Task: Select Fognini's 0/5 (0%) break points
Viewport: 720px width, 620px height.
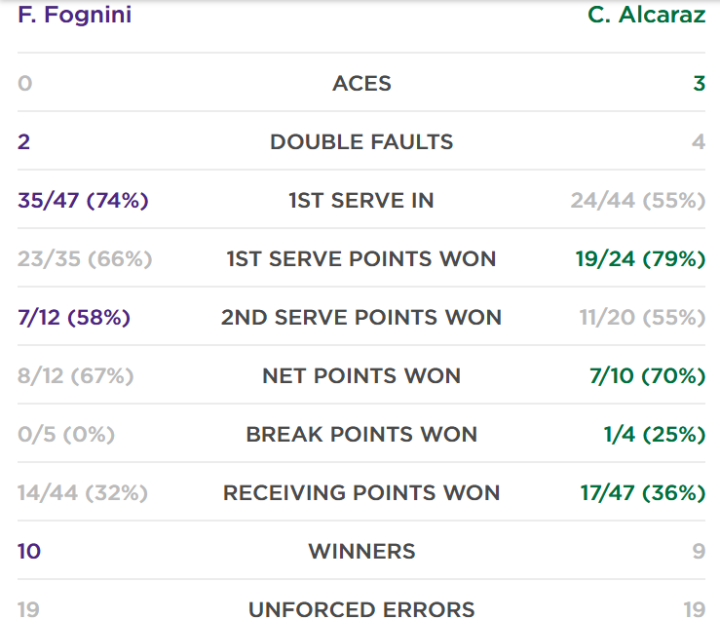Action: click(x=66, y=434)
